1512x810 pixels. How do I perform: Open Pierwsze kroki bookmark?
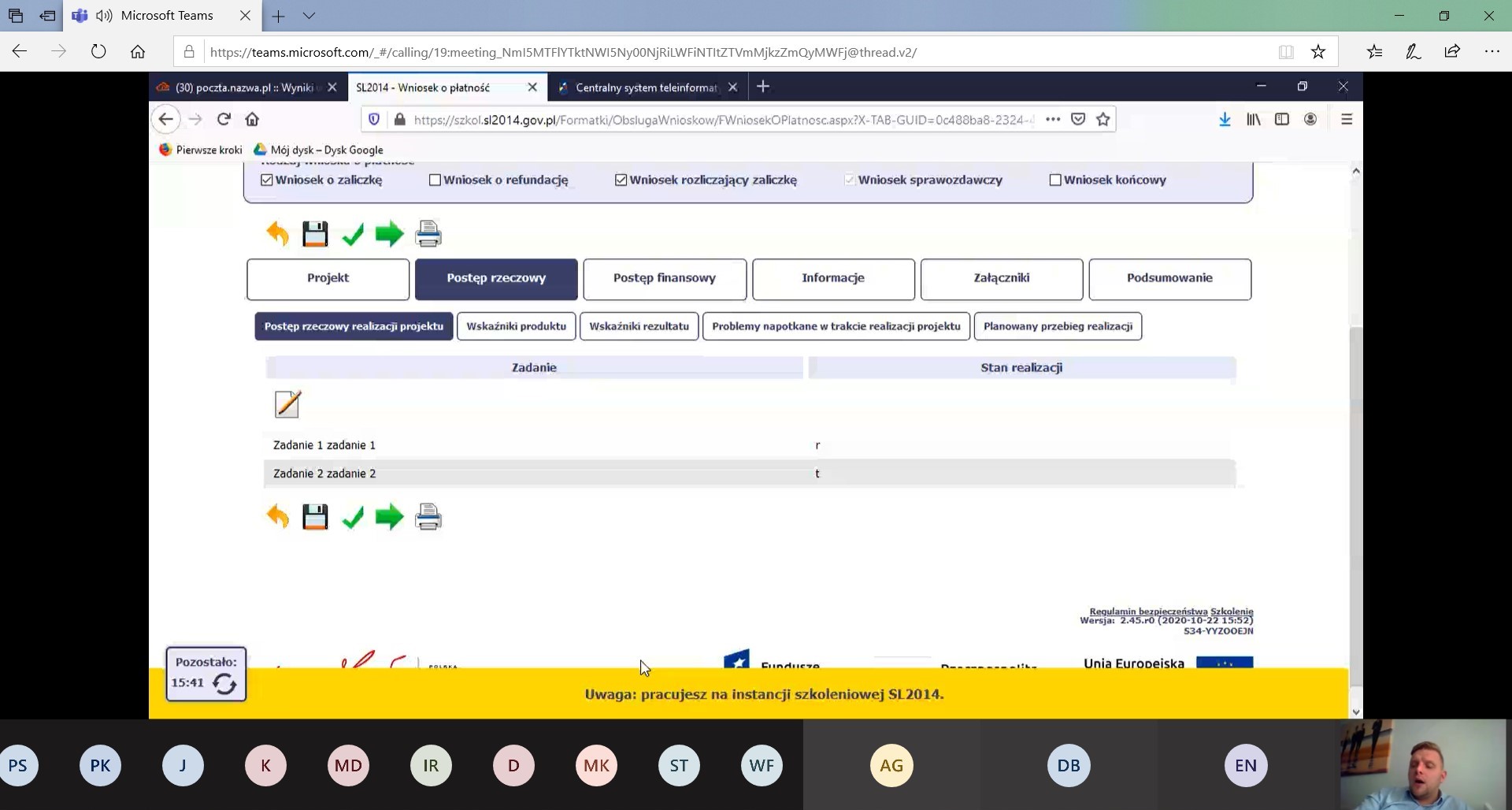pyautogui.click(x=201, y=150)
